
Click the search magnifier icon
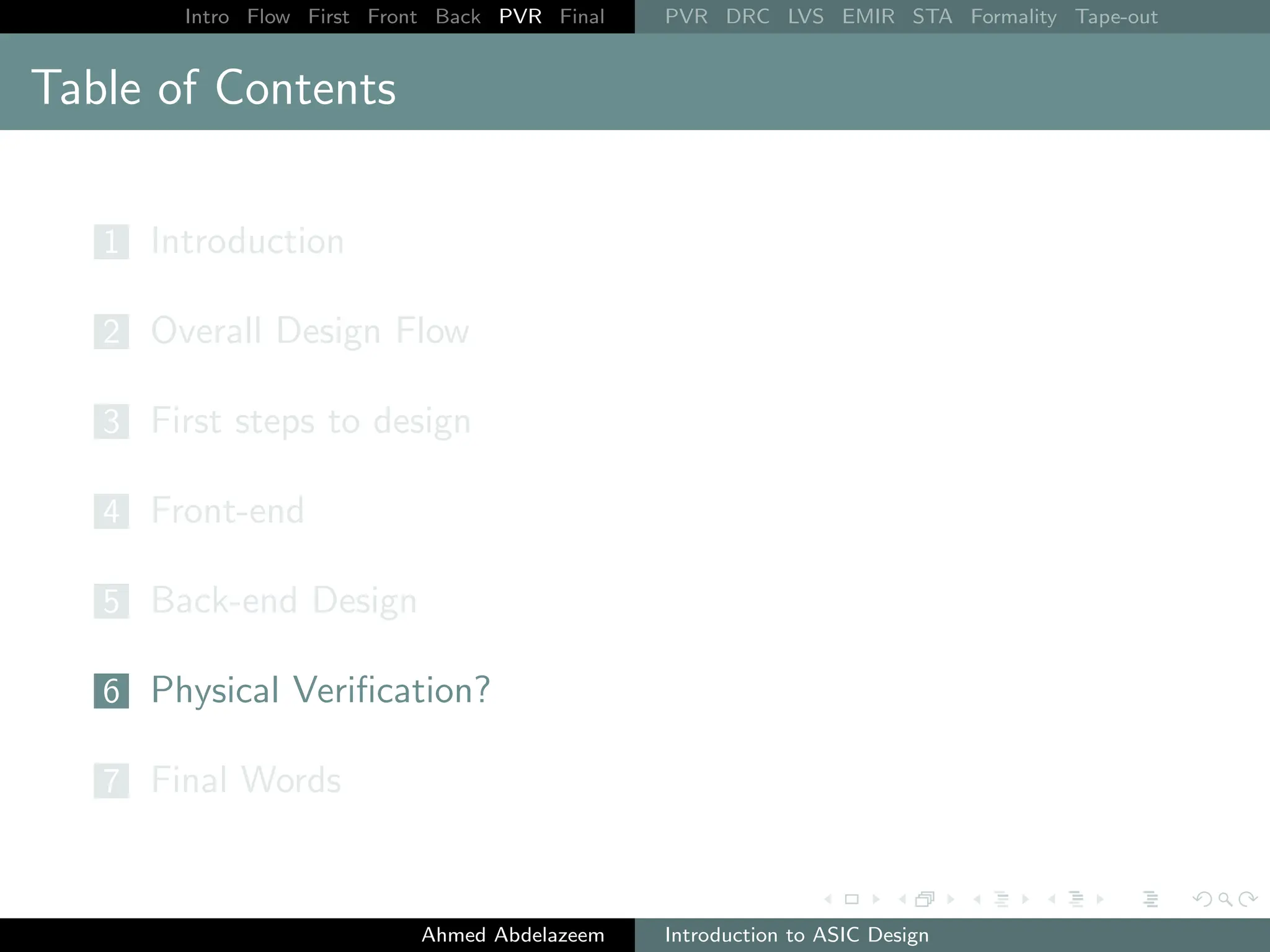[x=1225, y=899]
